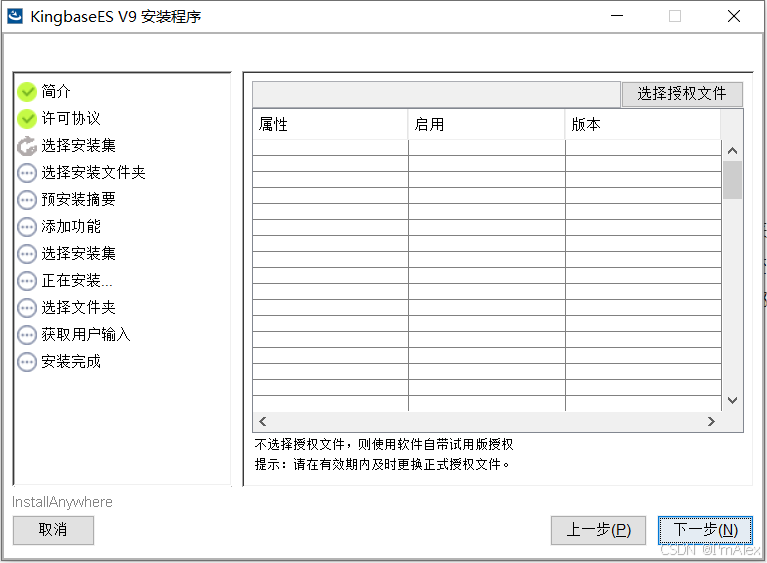The image size is (767, 563).
Task: Select the 正在安装... step label
Action: click(77, 281)
